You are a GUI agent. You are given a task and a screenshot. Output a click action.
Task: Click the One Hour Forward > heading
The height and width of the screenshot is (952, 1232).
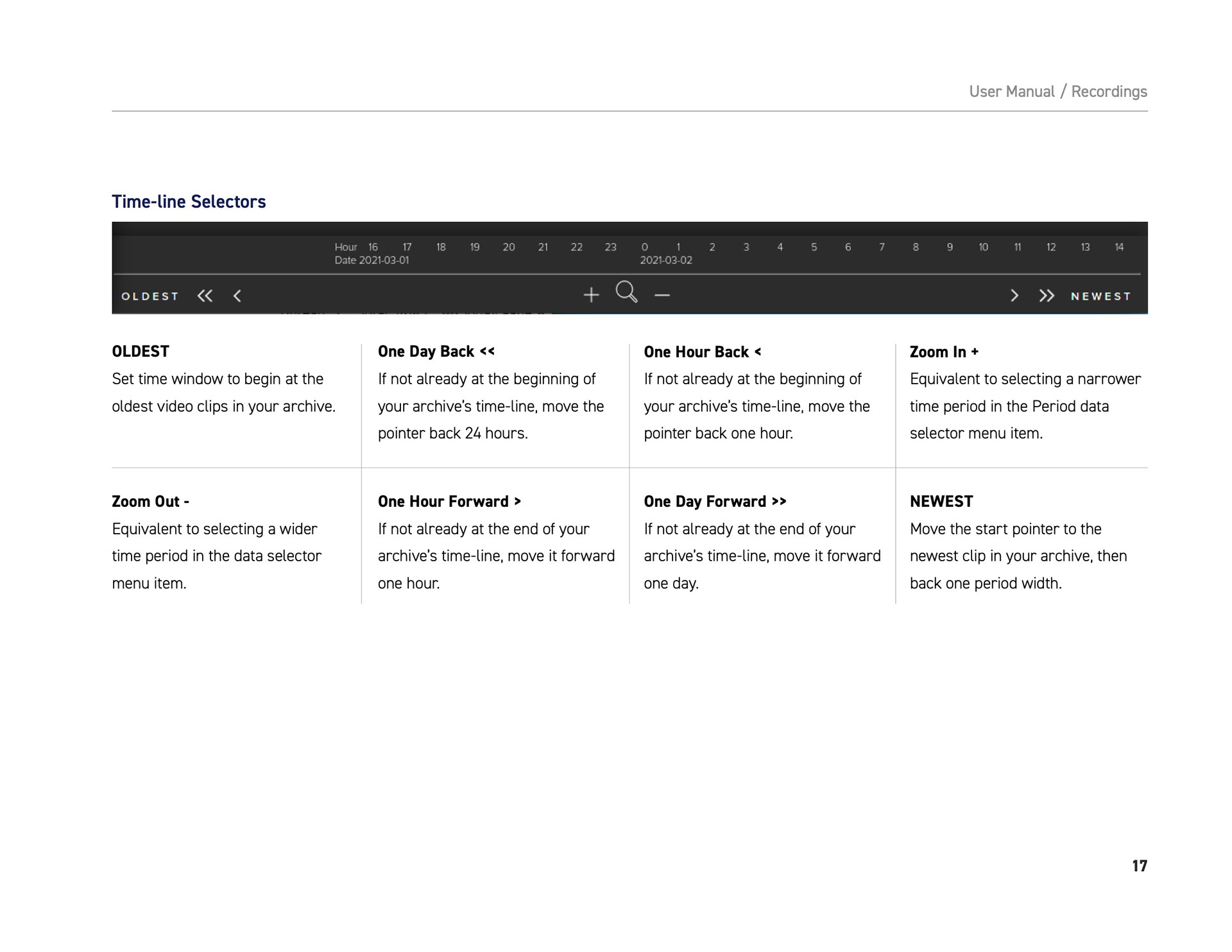pyautogui.click(x=449, y=502)
